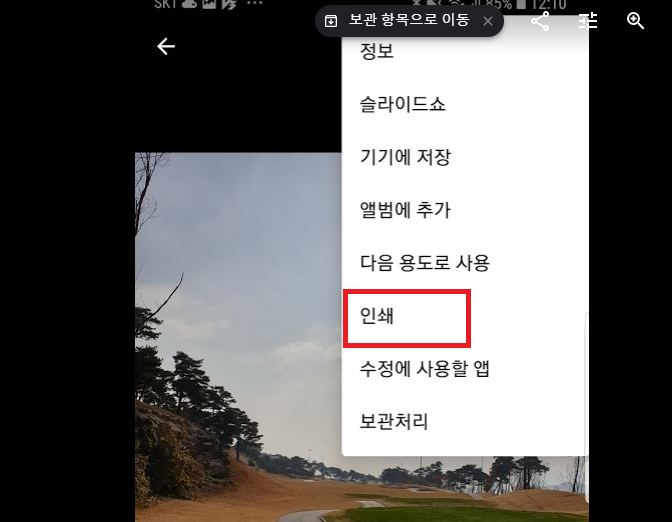The width and height of the screenshot is (672, 522).
Task: Click the highlighted 인쇄 option
Action: pos(407,318)
